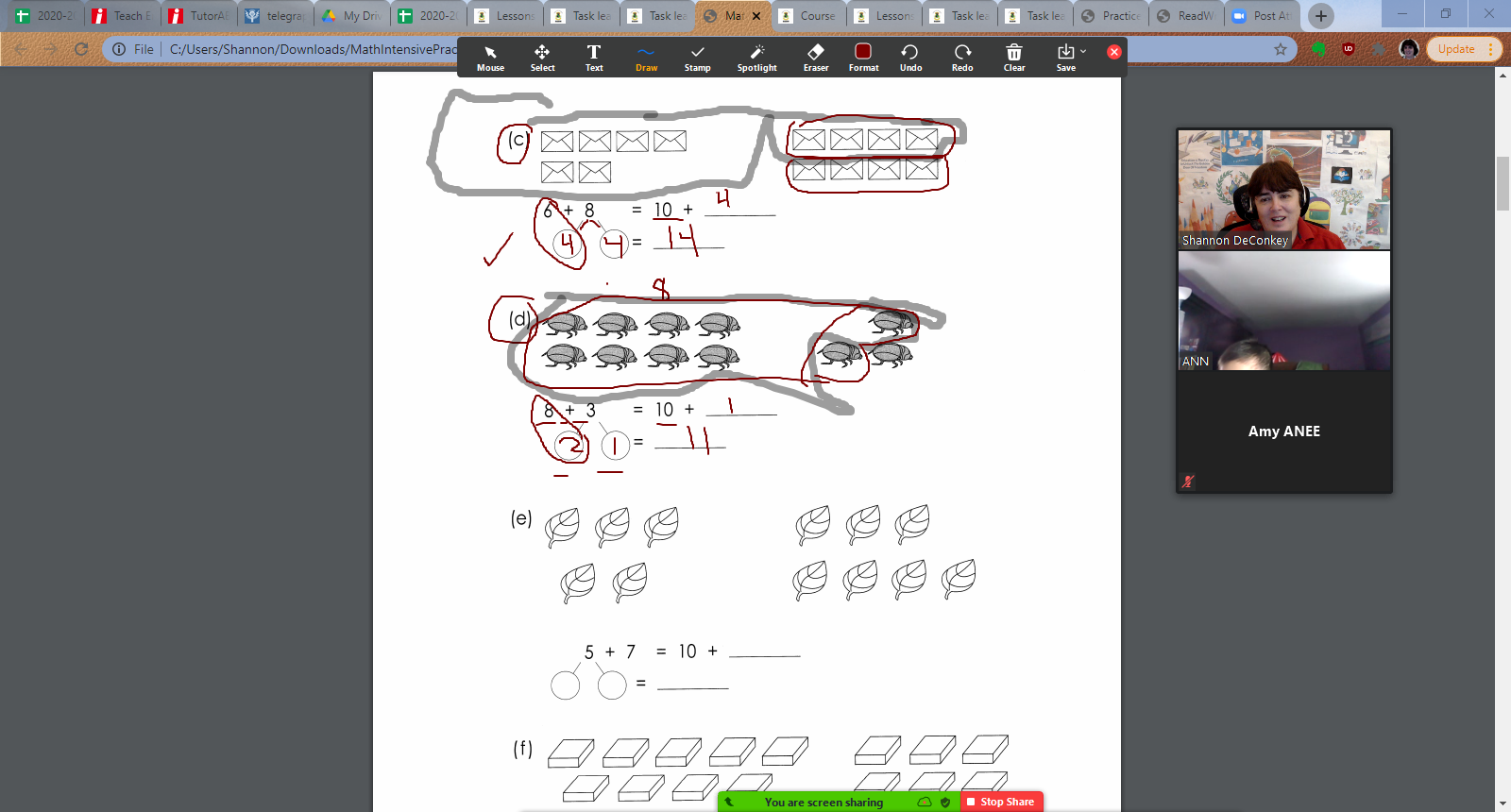Activate the Text annotation tool
Viewport: 1511px width, 812px height.
point(594,58)
